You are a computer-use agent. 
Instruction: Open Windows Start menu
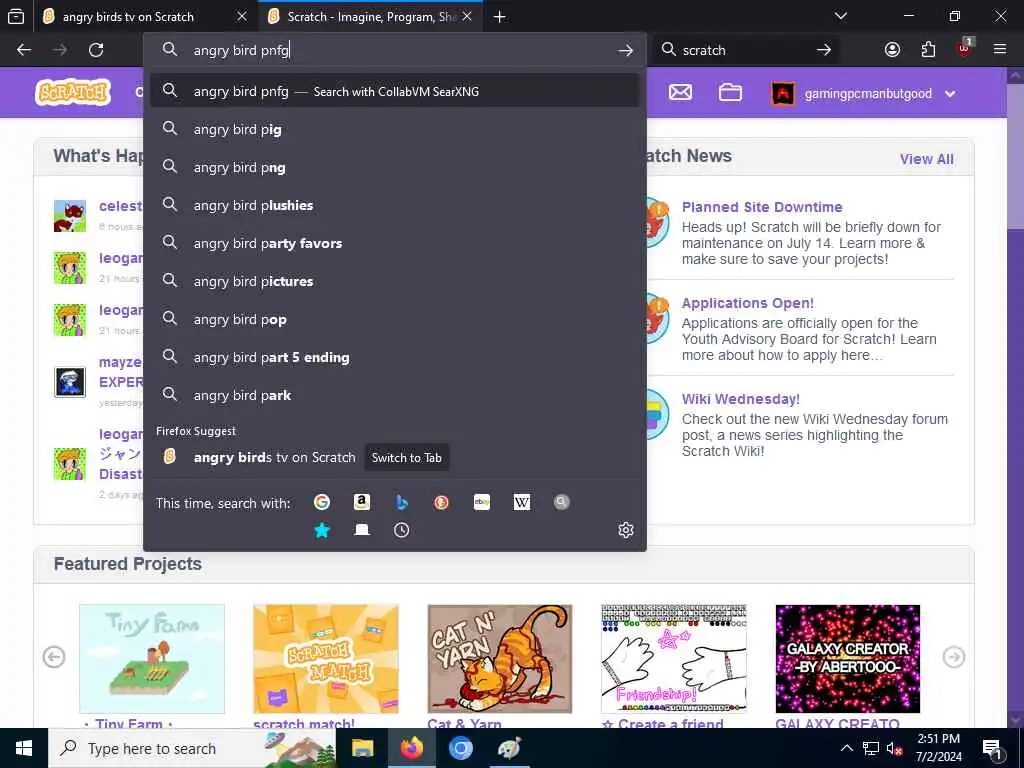coord(24,748)
